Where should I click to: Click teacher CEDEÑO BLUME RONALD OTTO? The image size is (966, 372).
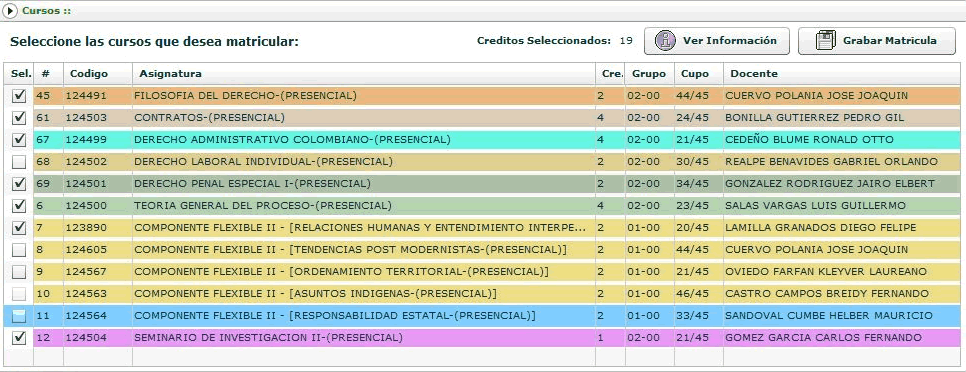(809, 140)
